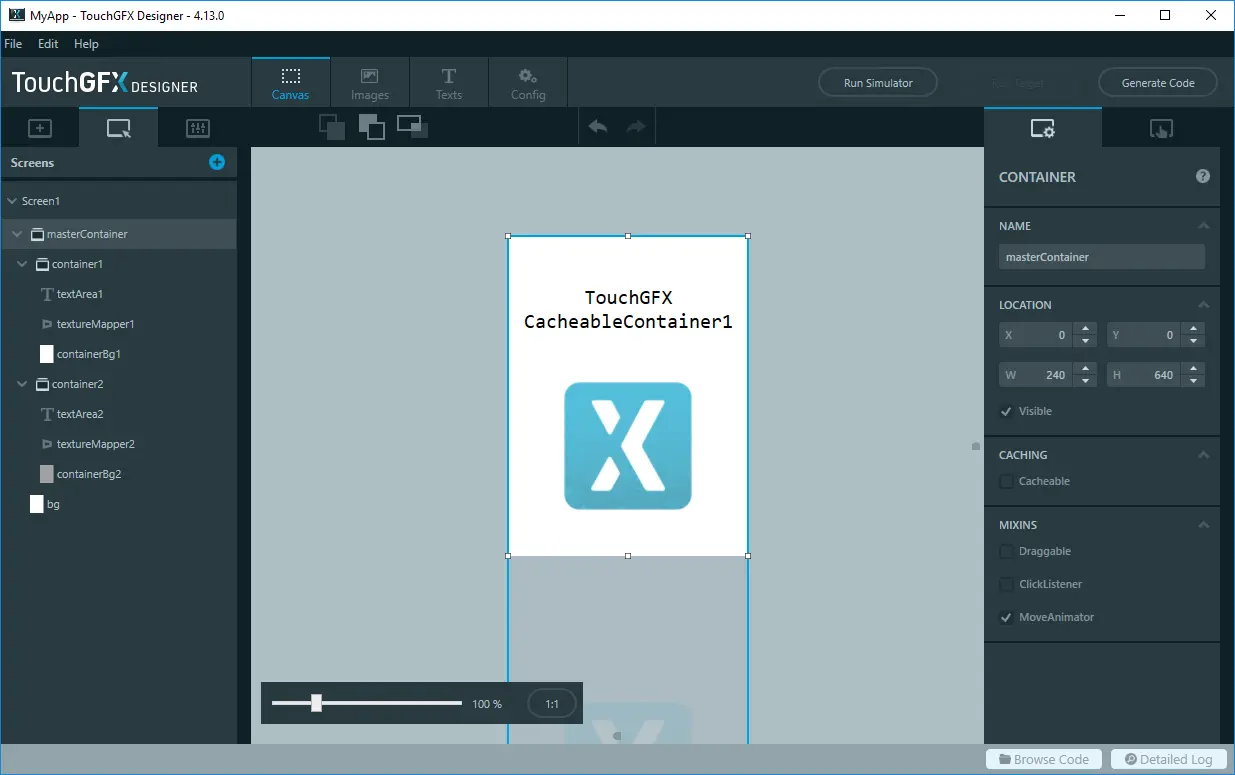Image resolution: width=1235 pixels, height=775 pixels.
Task: Click the Container help question icon
Action: [1203, 176]
